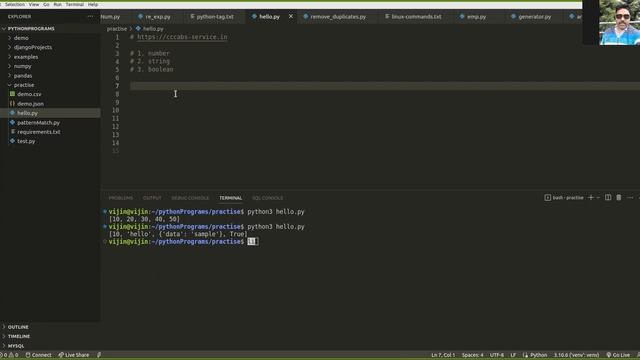Switch to the remove_duplicates.py tab
This screenshot has height=360, width=640.
point(338,17)
